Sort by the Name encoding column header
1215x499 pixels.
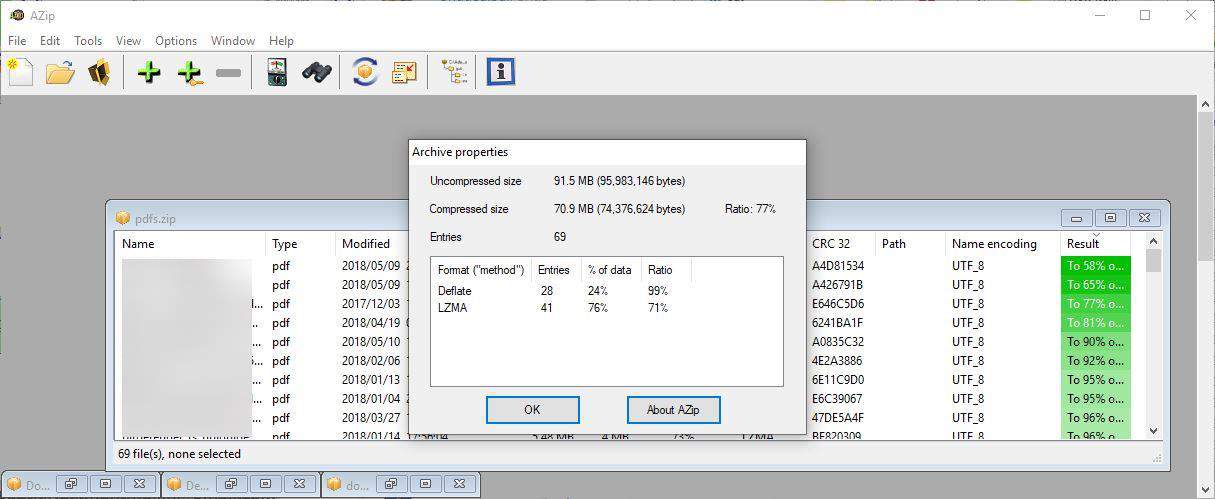pyautogui.click(x=1003, y=244)
